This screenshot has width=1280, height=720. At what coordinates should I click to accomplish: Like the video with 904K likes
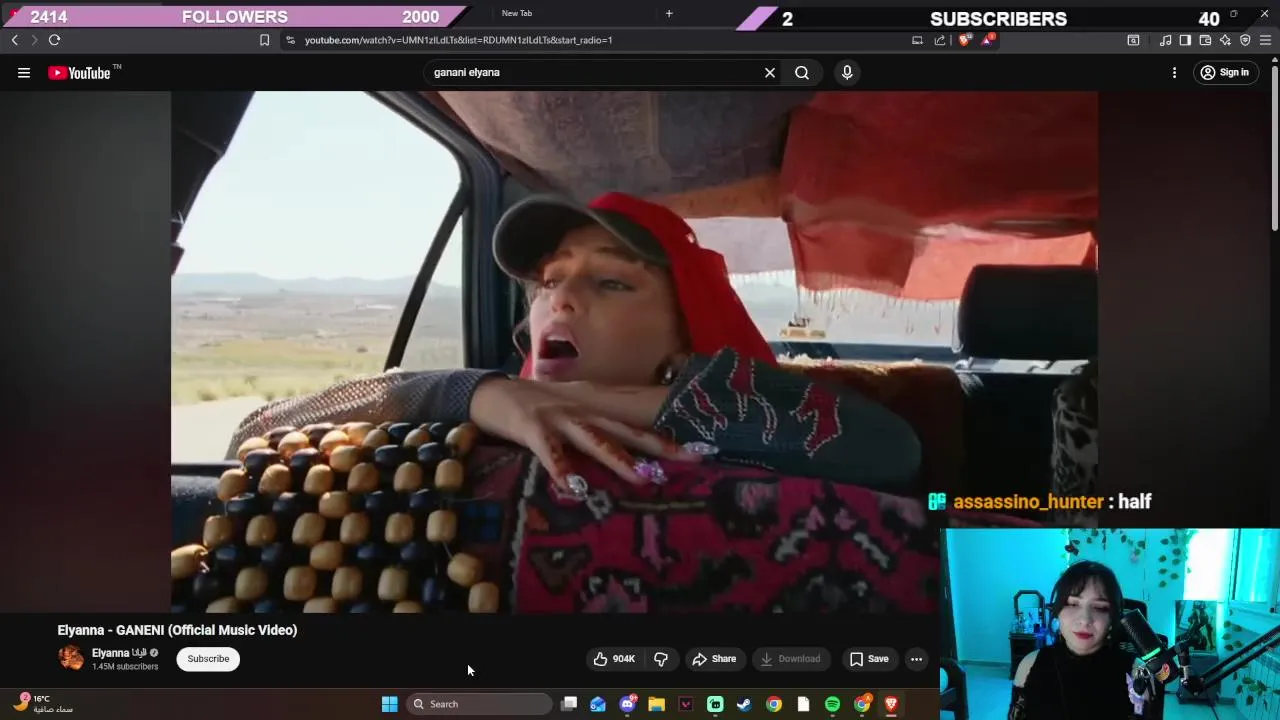[614, 659]
